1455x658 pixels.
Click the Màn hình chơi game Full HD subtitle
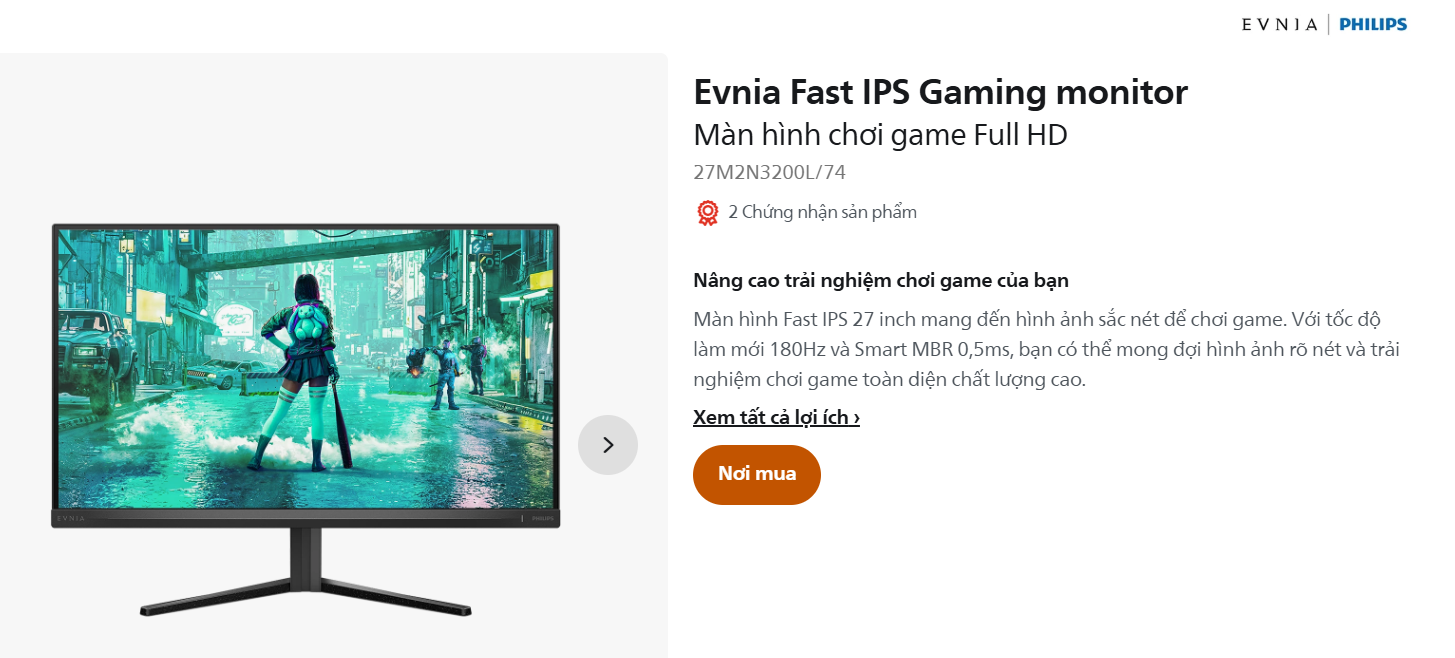(x=880, y=134)
